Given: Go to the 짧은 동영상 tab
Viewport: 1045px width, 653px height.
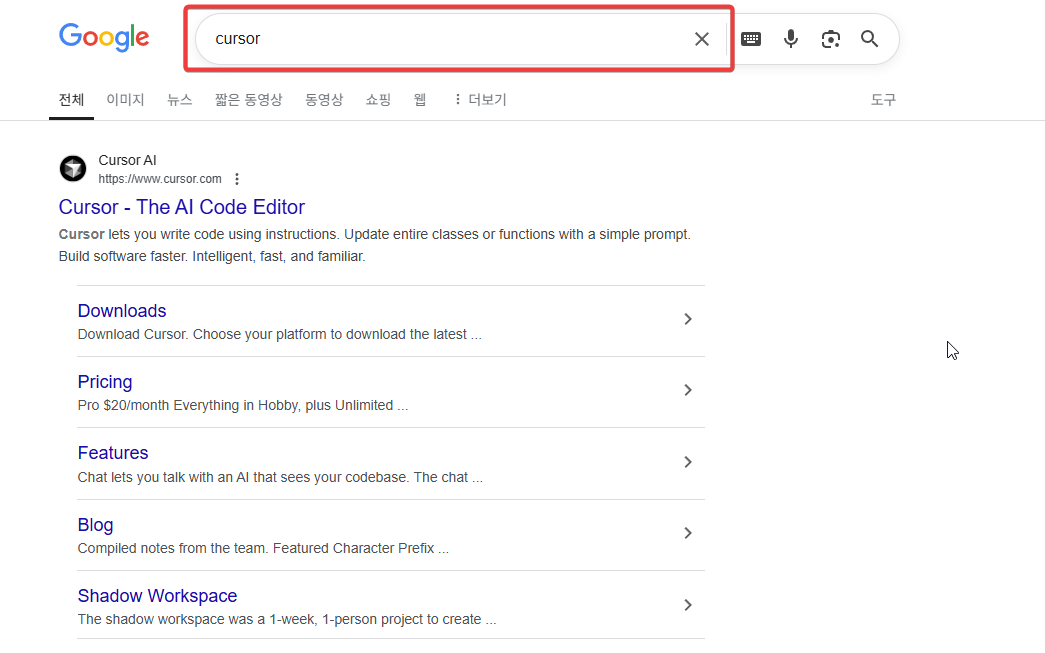Looking at the screenshot, I should (x=249, y=100).
